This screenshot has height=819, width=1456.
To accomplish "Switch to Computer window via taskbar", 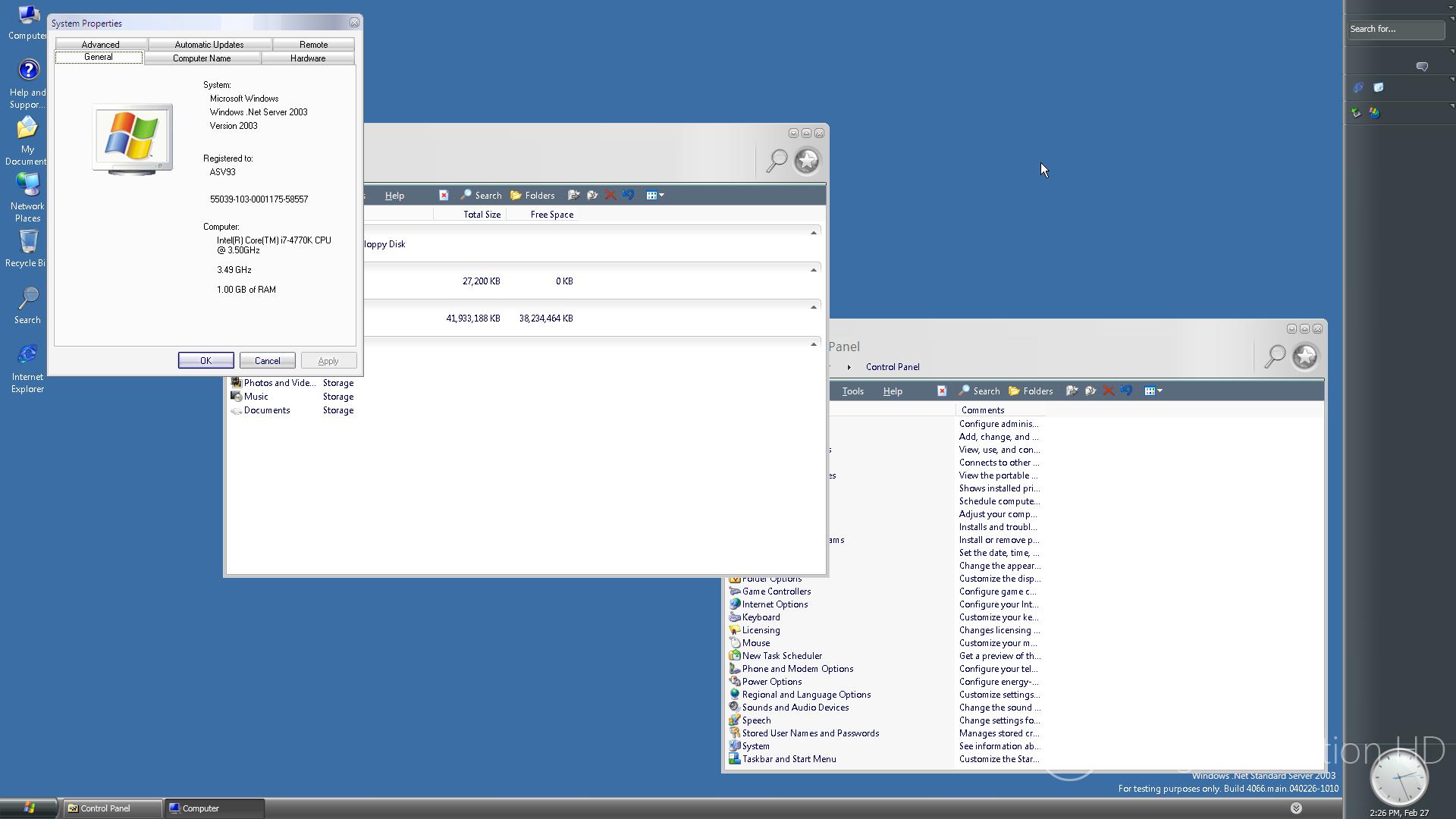I will click(215, 808).
